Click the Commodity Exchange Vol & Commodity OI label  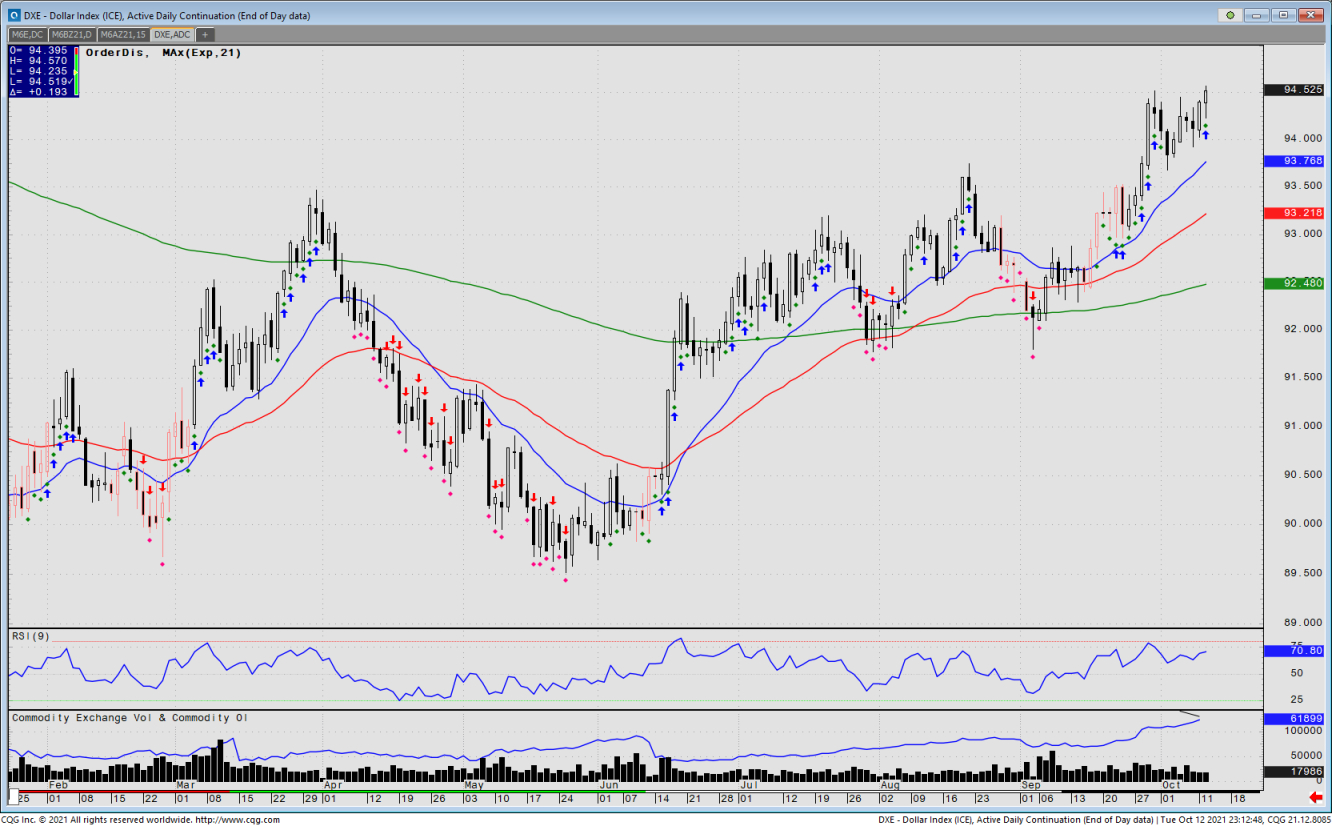tap(130, 718)
